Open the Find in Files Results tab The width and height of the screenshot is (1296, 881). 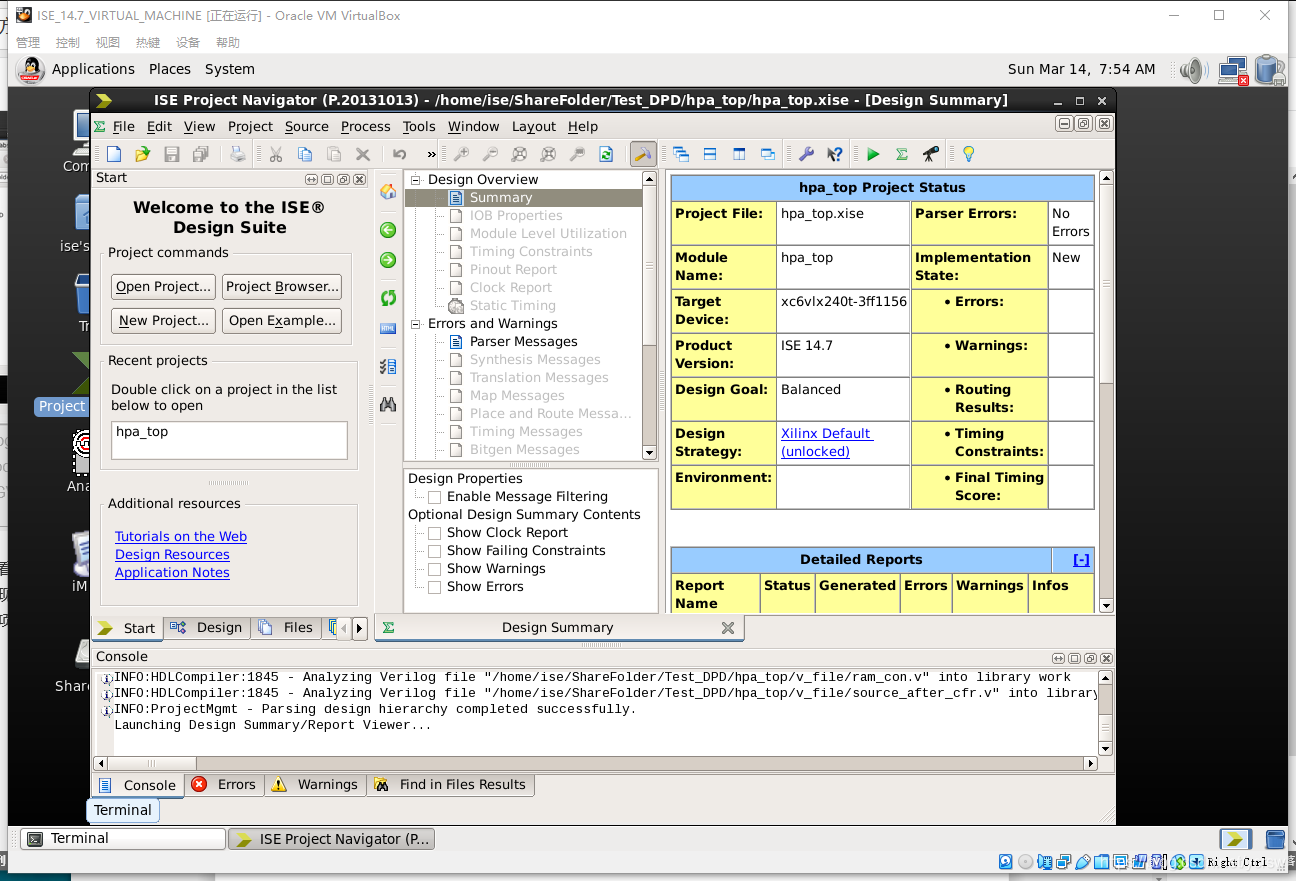450,785
